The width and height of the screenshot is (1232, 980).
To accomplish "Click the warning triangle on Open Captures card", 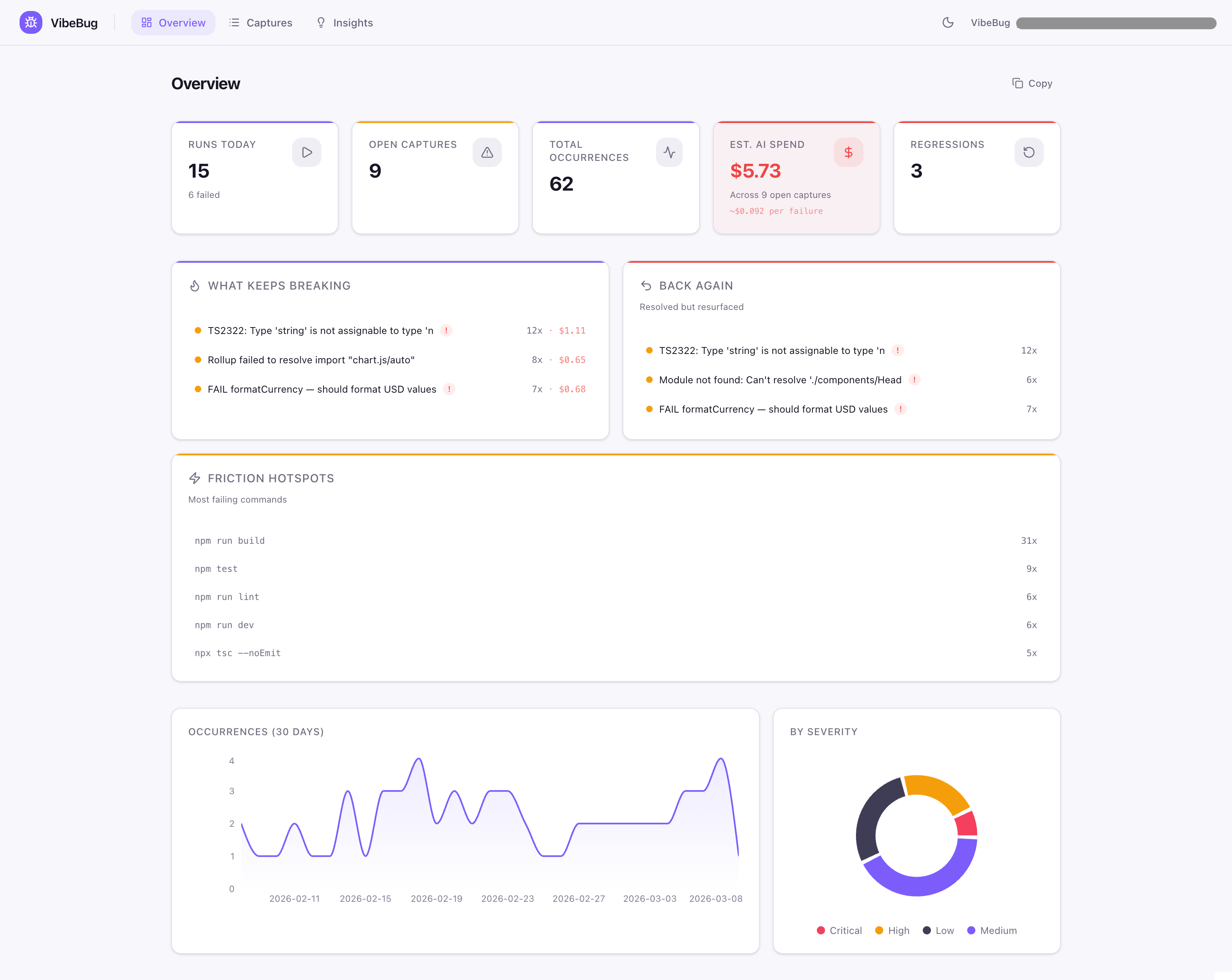I will tap(487, 153).
